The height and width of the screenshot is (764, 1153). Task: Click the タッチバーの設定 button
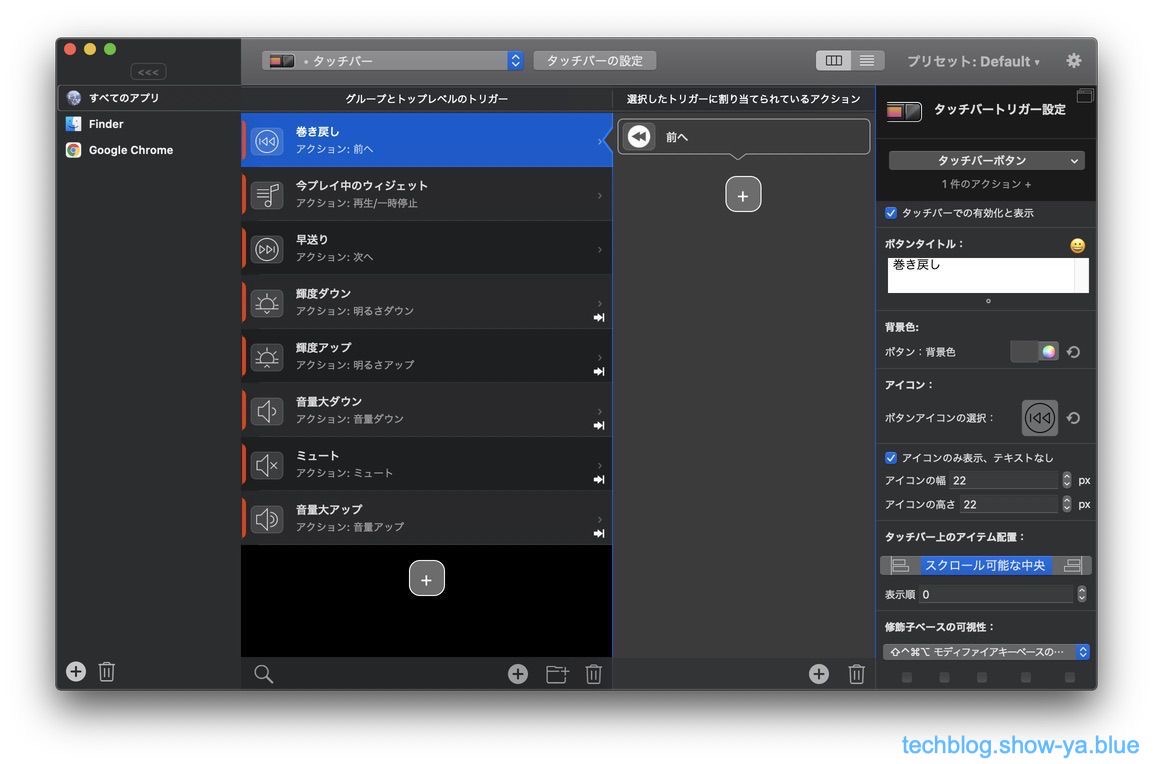(595, 61)
